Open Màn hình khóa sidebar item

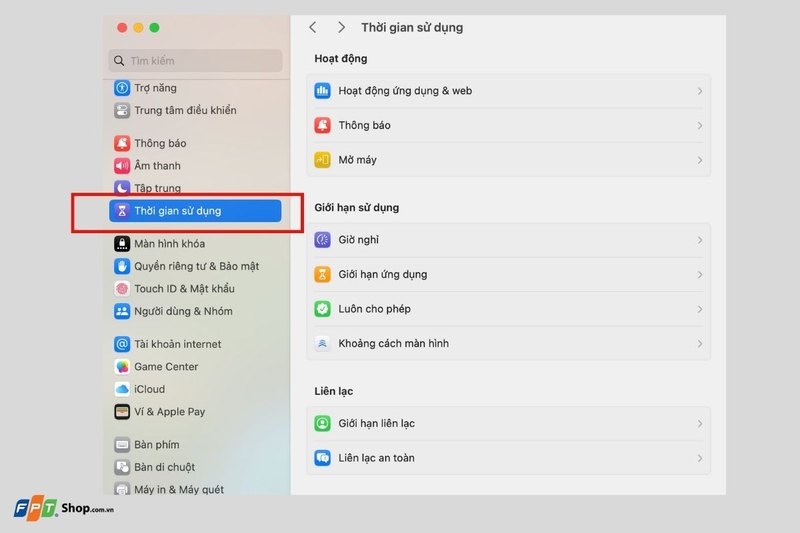coord(169,244)
